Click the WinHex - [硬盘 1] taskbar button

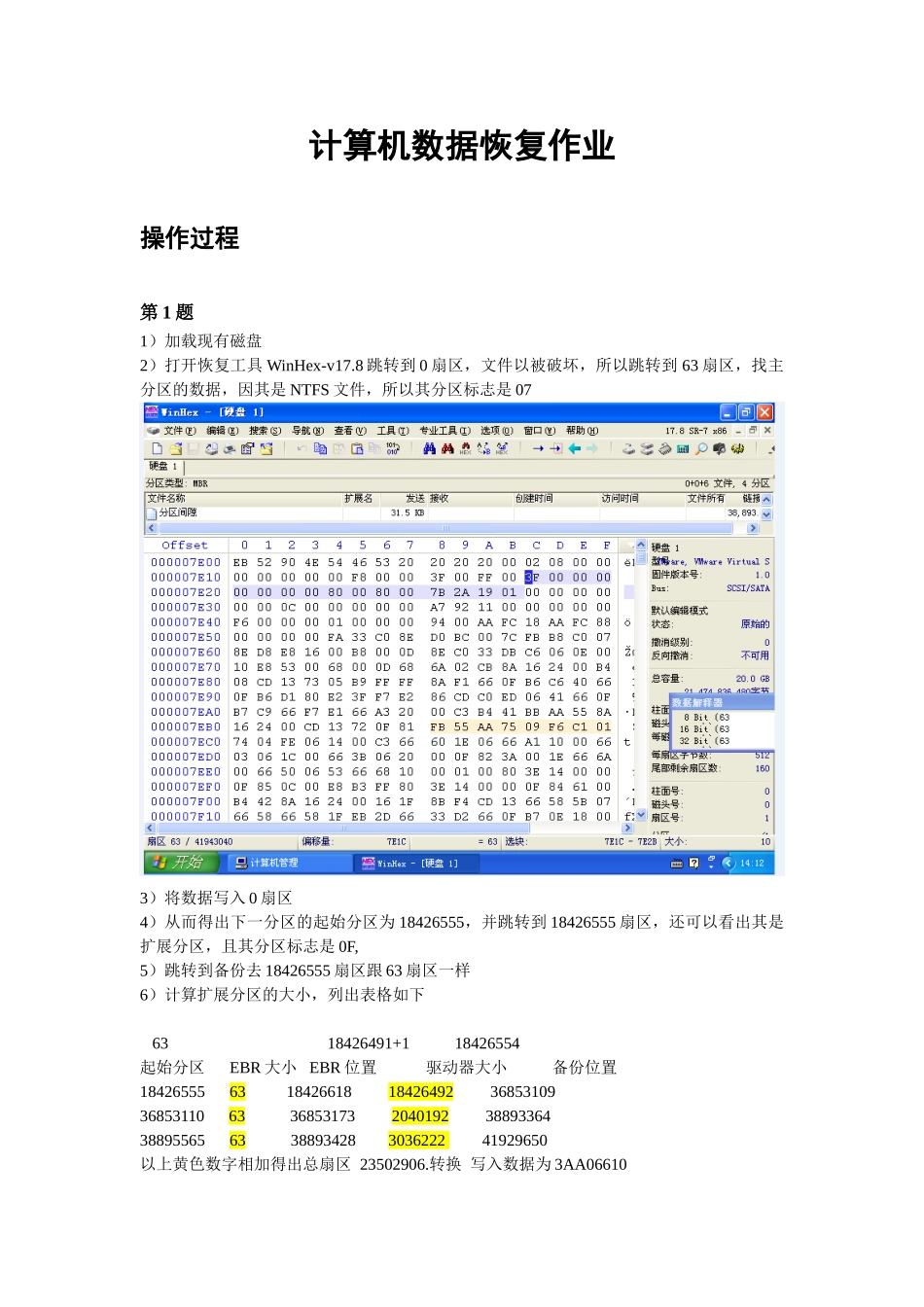pyautogui.click(x=418, y=863)
